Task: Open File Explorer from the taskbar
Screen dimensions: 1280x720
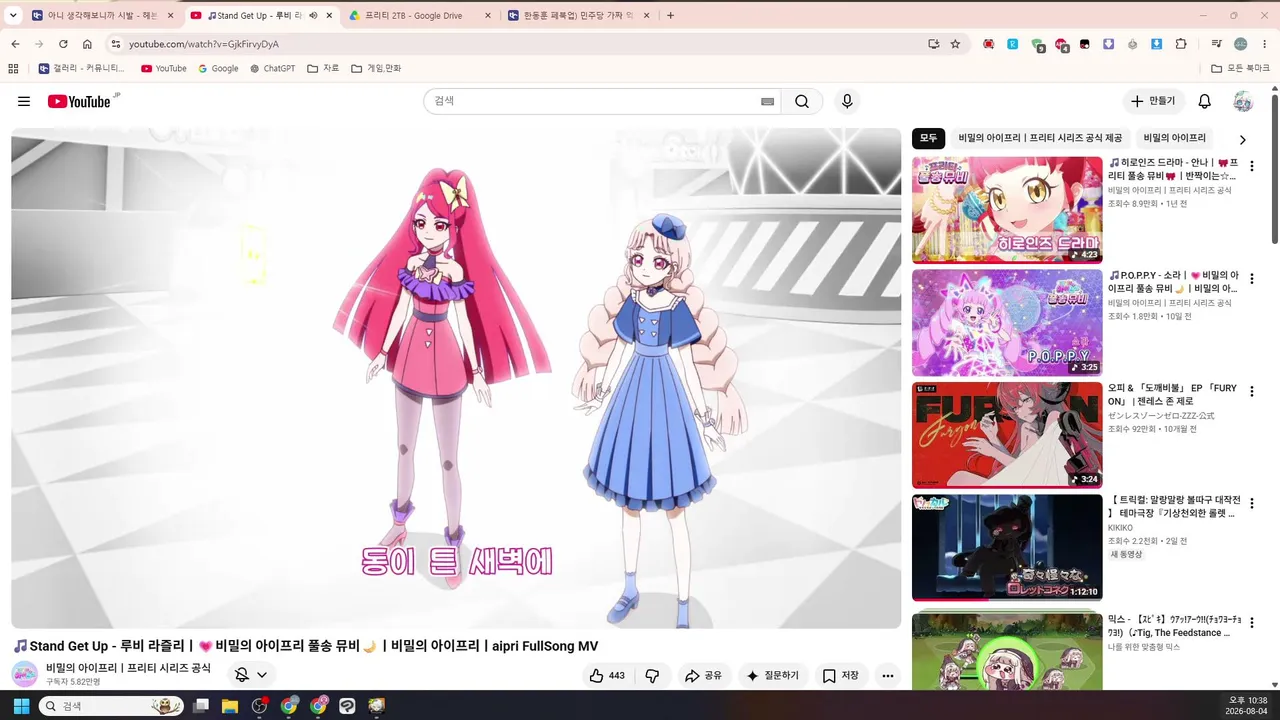Action: pos(230,706)
